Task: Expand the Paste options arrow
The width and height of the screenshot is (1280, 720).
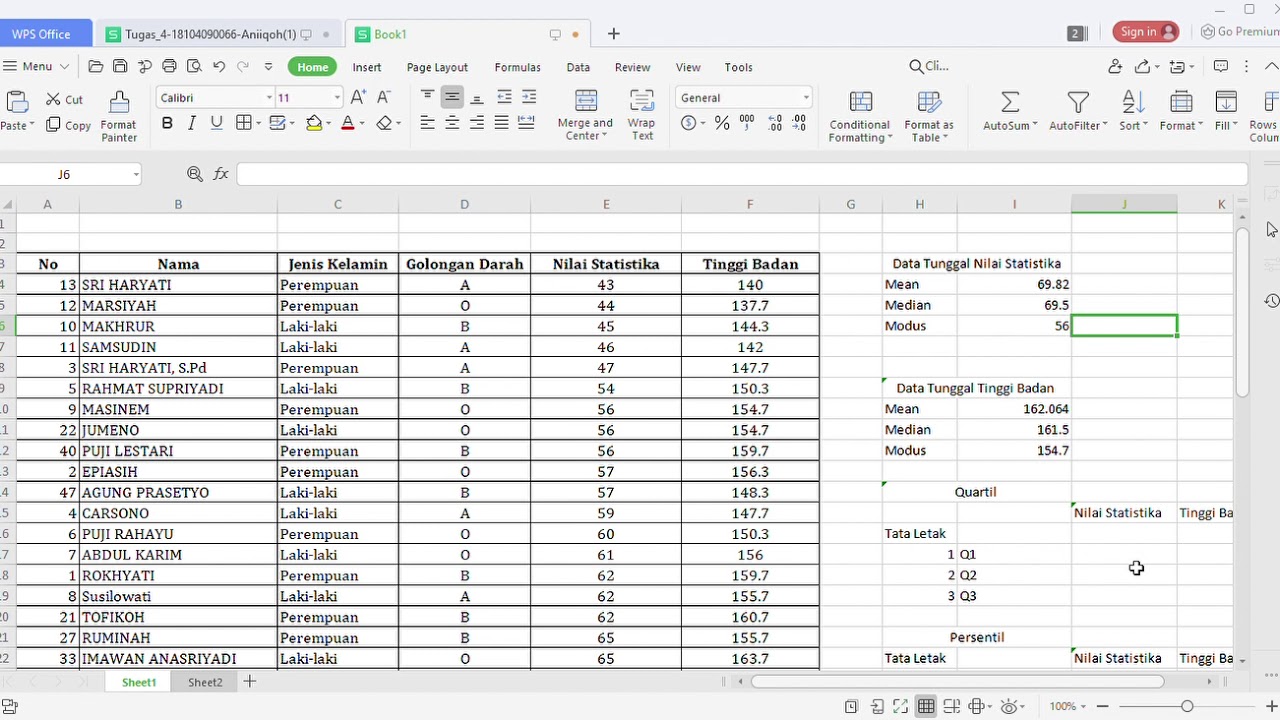Action: 32,125
